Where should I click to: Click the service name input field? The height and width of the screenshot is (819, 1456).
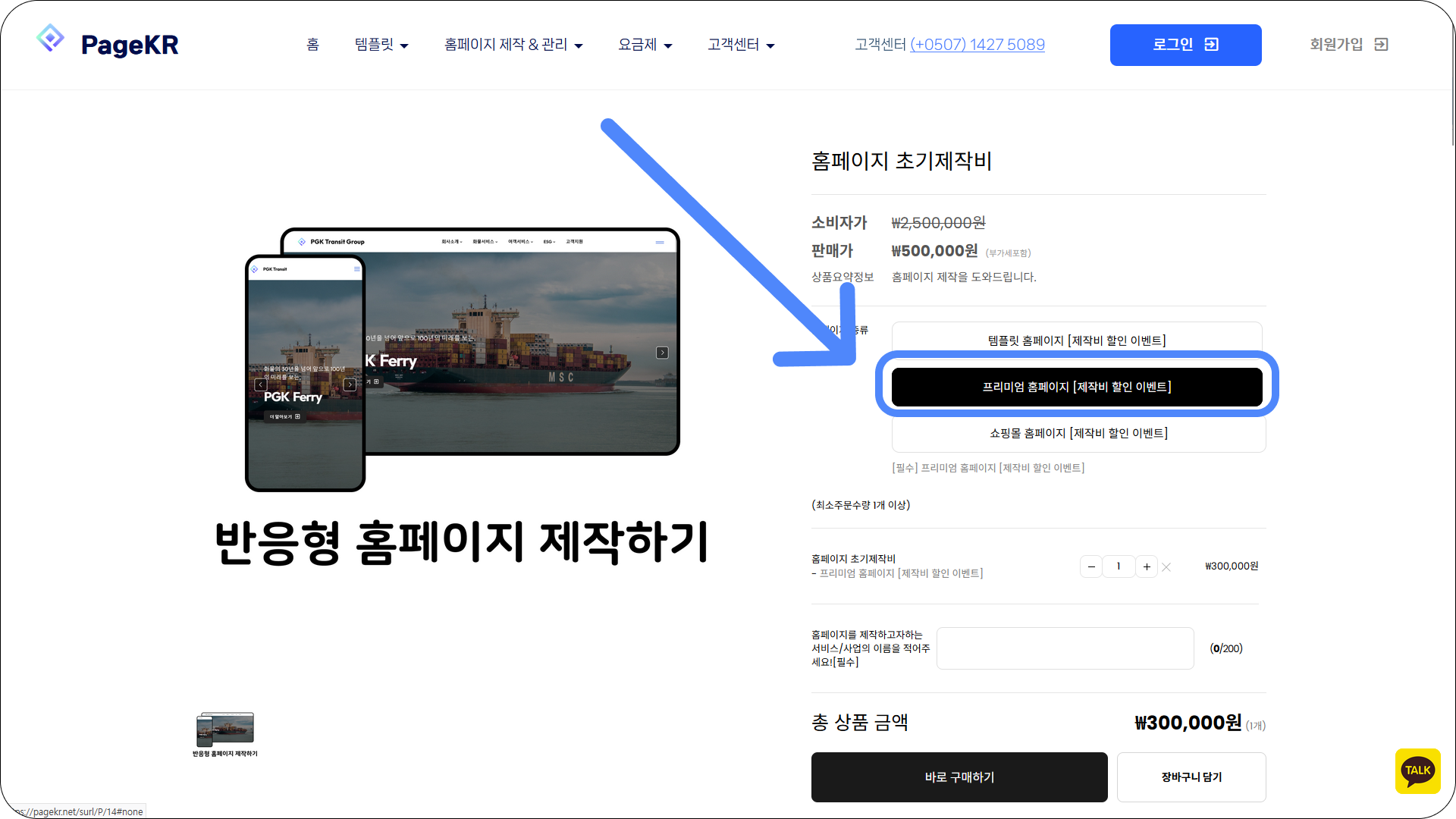coord(1065,648)
